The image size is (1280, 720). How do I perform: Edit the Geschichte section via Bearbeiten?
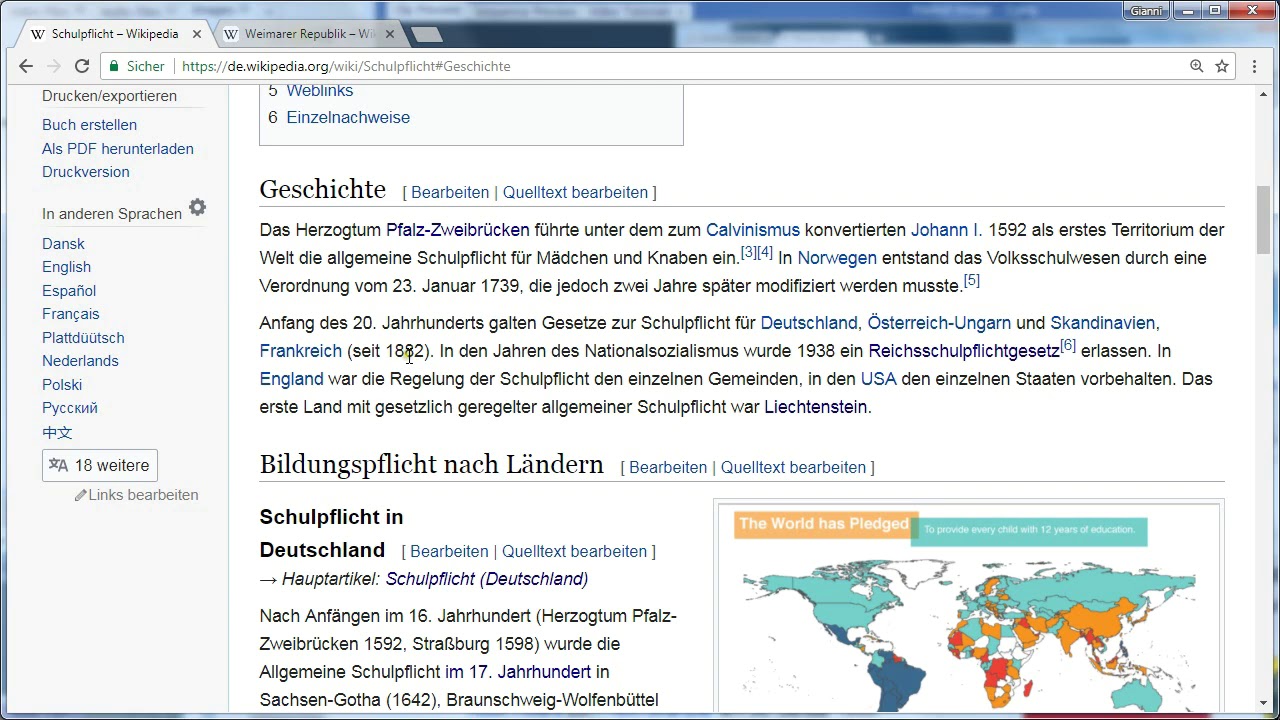point(450,192)
